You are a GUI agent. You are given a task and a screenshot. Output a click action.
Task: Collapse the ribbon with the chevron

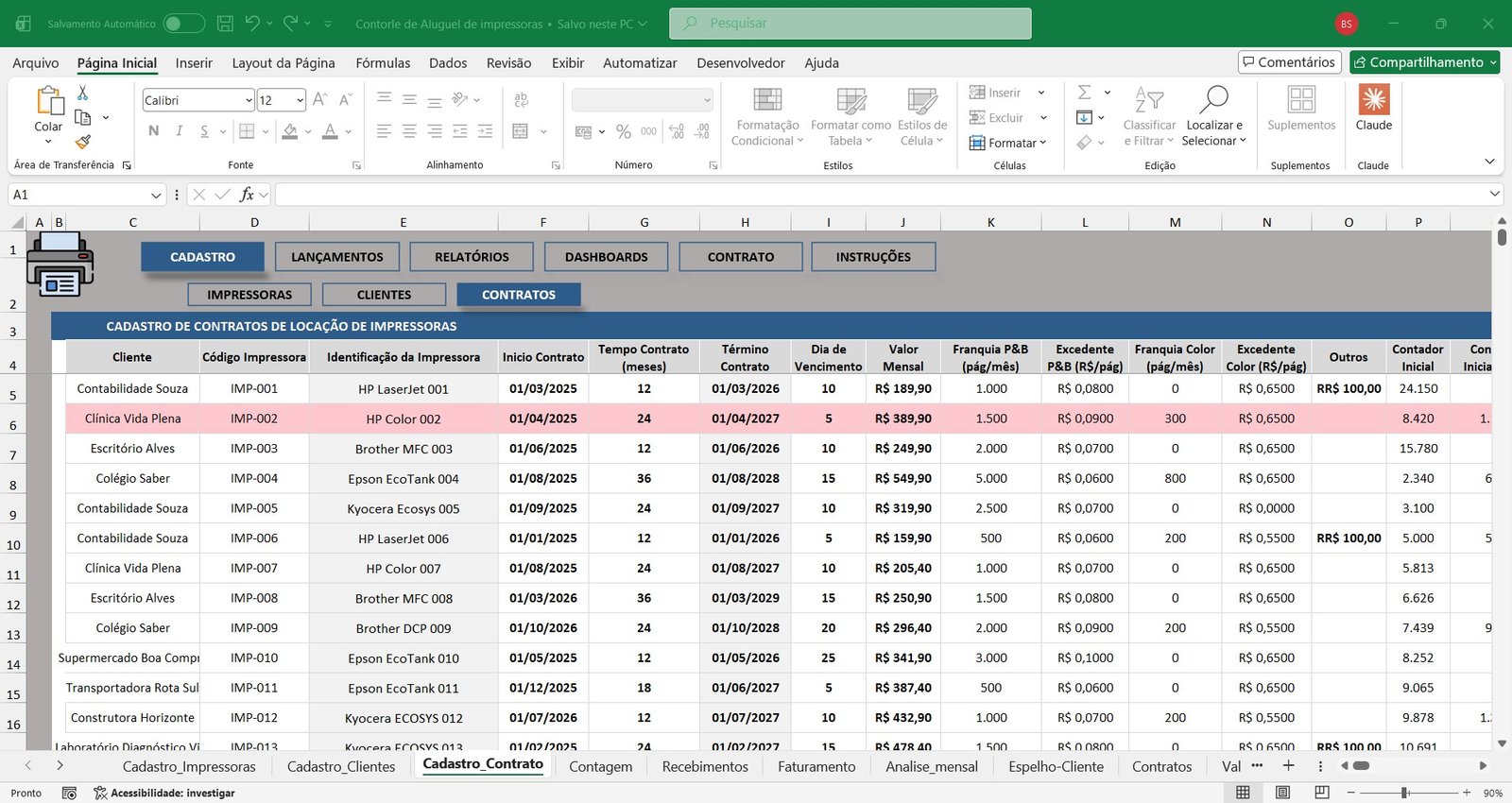point(1489,162)
